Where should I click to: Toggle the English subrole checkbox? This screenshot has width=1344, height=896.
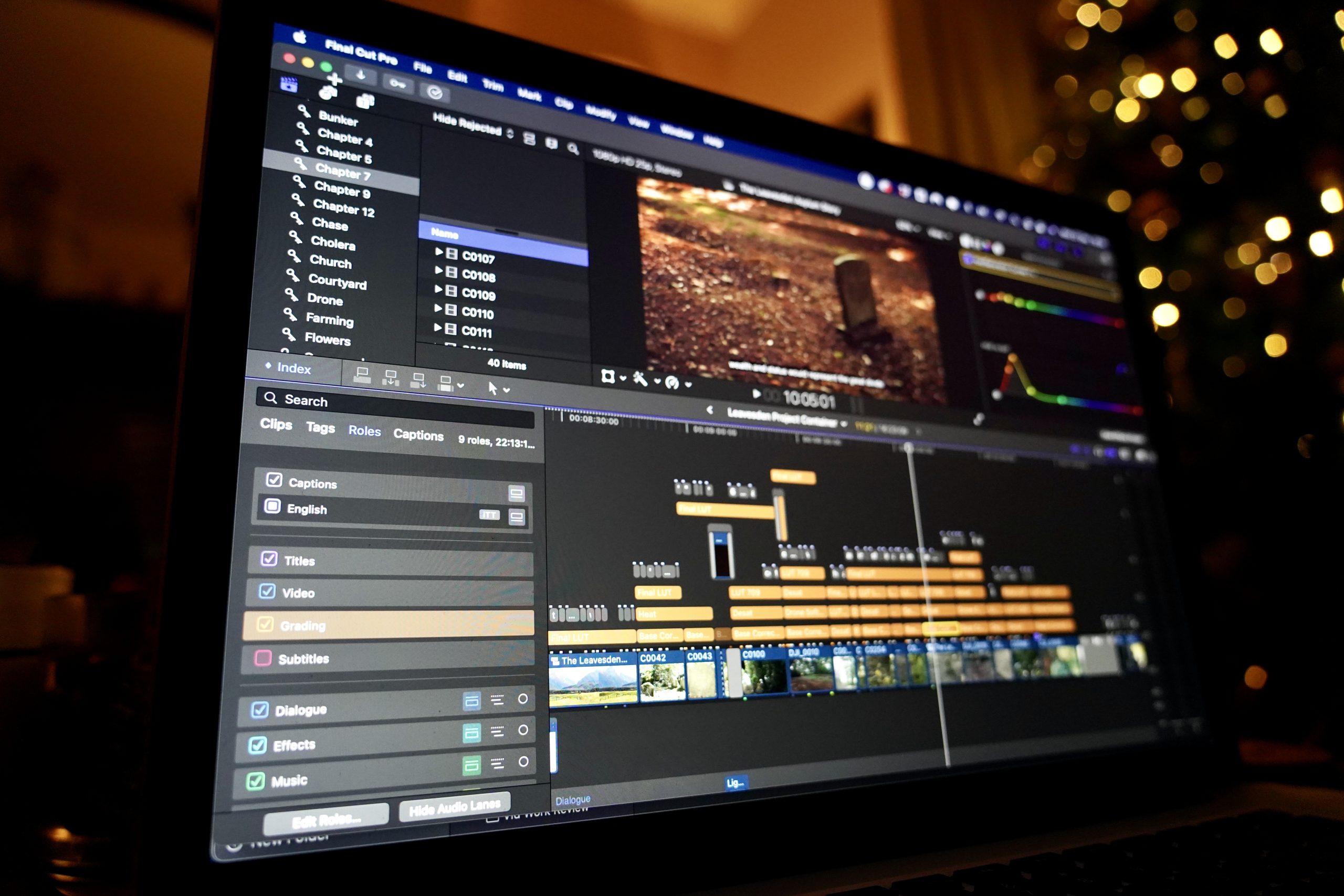pyautogui.click(x=272, y=505)
